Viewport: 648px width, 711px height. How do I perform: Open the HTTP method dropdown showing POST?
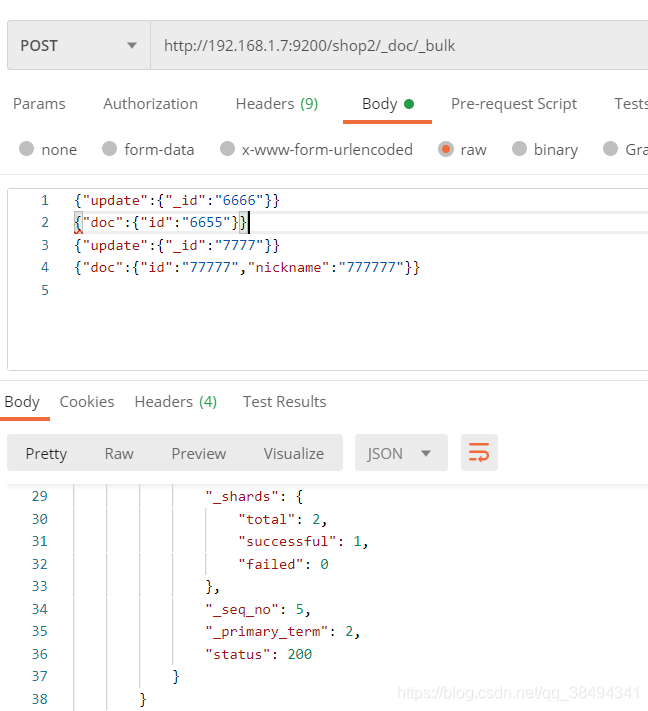78,46
